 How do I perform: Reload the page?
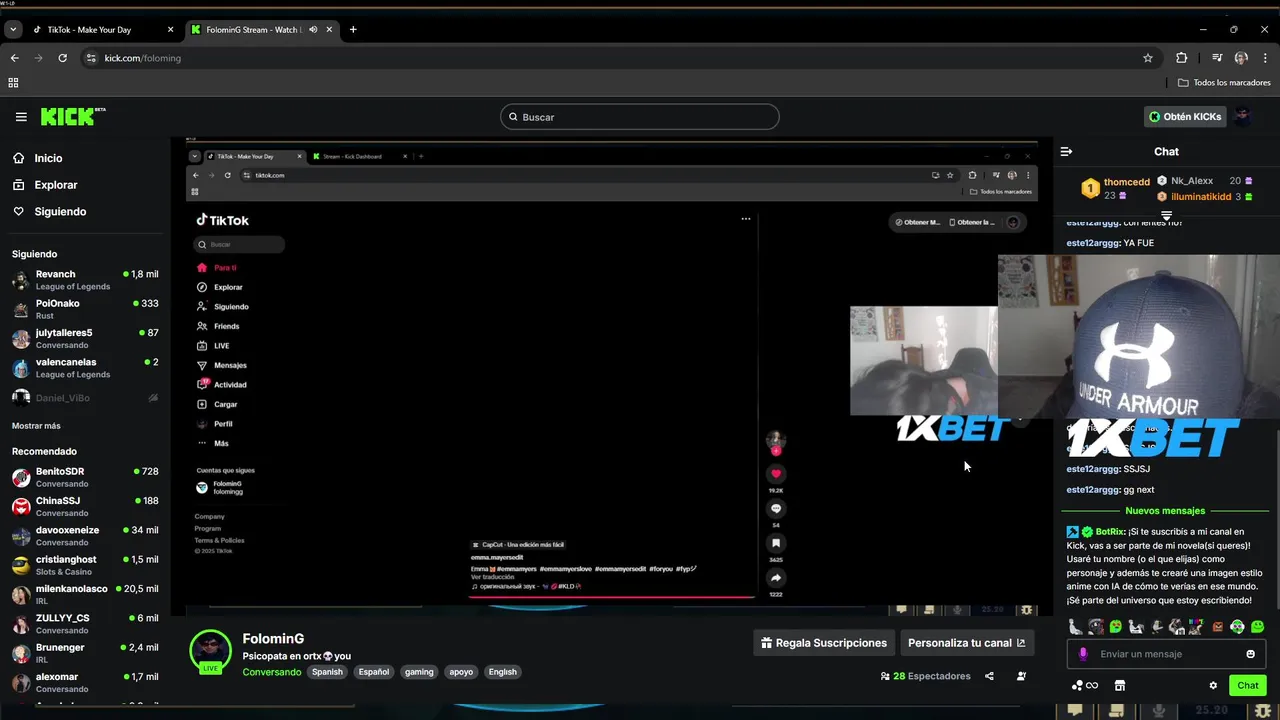pos(62,58)
